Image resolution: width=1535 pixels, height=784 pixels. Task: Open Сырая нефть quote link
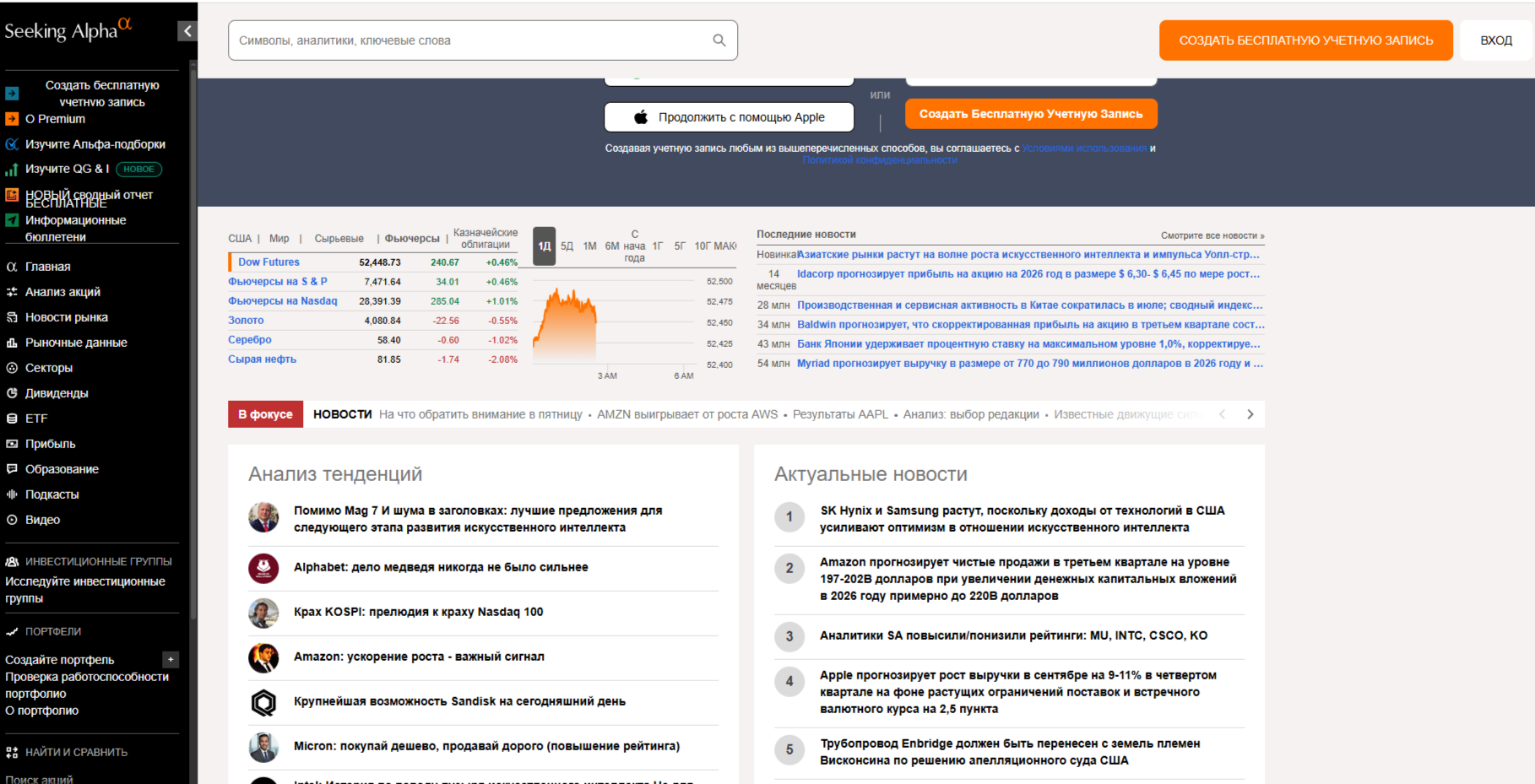(x=263, y=360)
